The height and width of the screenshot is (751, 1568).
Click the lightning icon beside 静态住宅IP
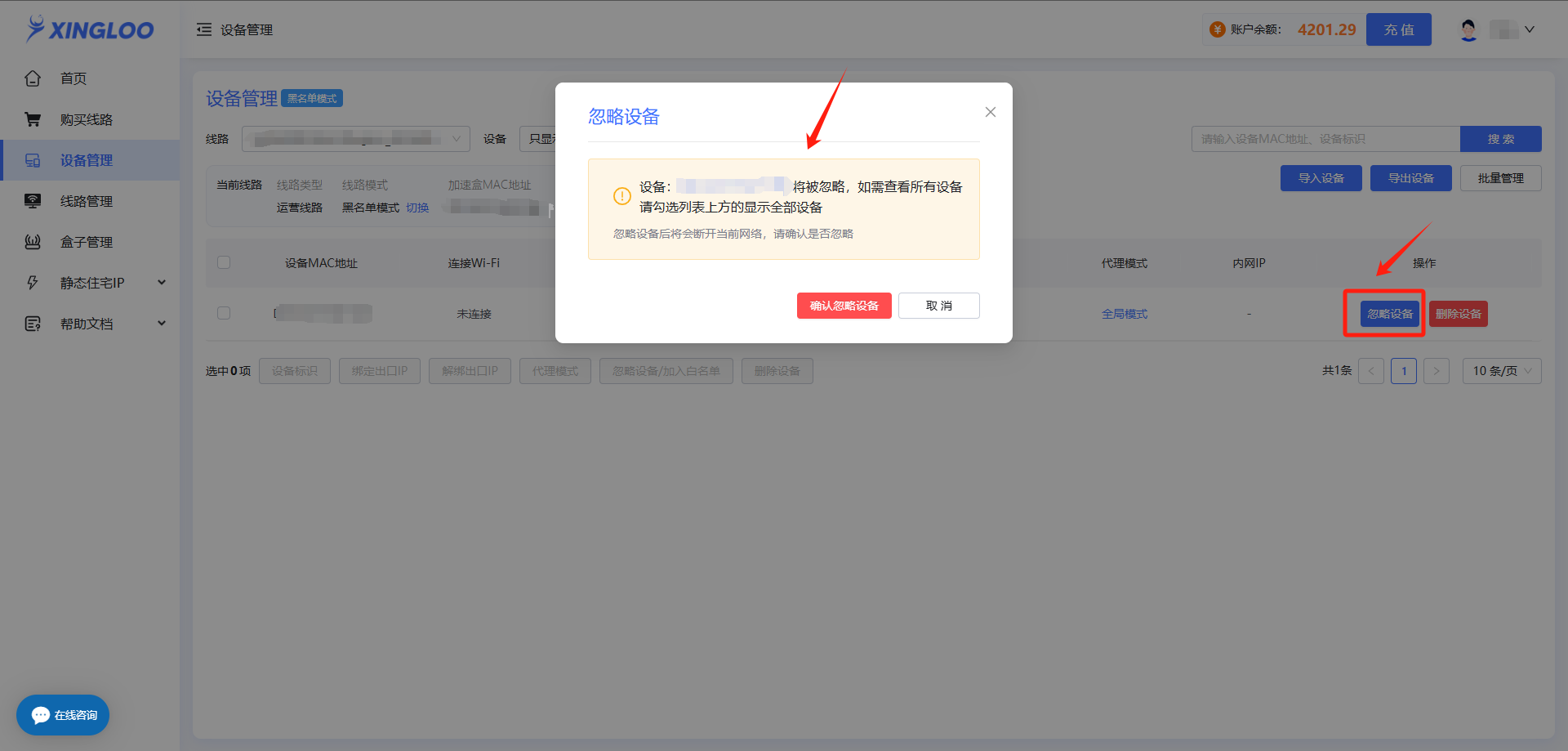tap(33, 283)
